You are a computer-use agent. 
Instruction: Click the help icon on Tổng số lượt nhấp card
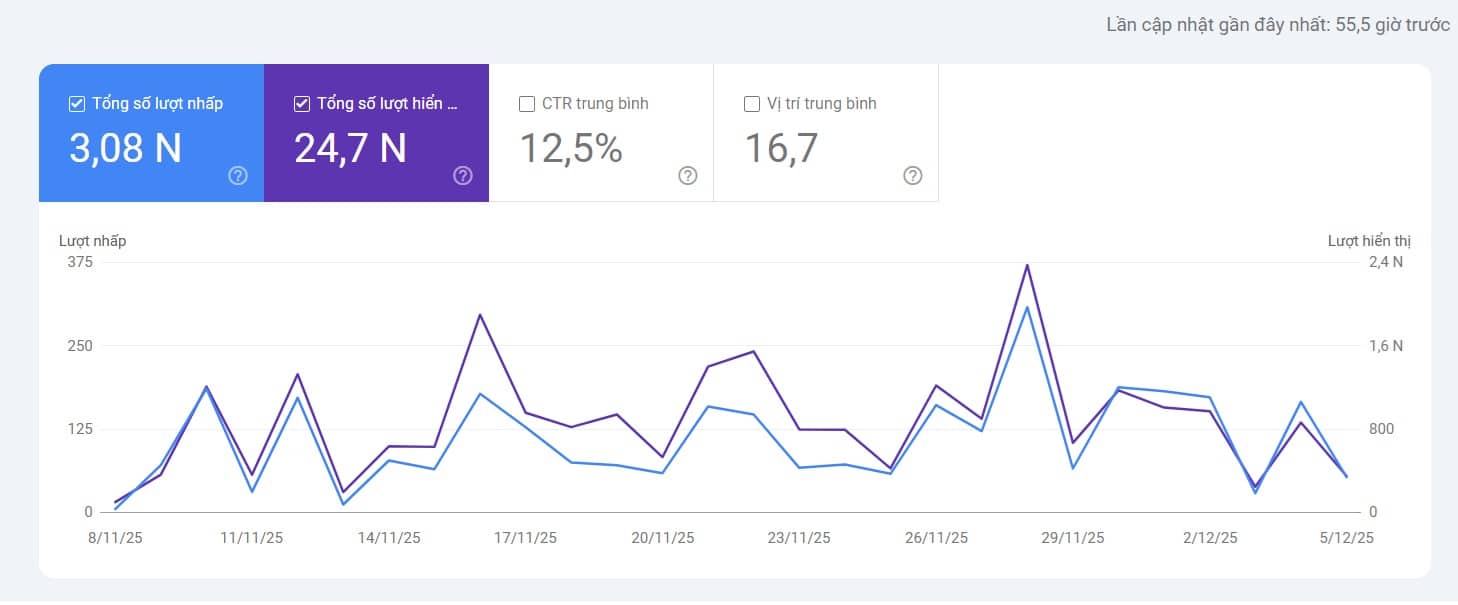pyautogui.click(x=237, y=176)
